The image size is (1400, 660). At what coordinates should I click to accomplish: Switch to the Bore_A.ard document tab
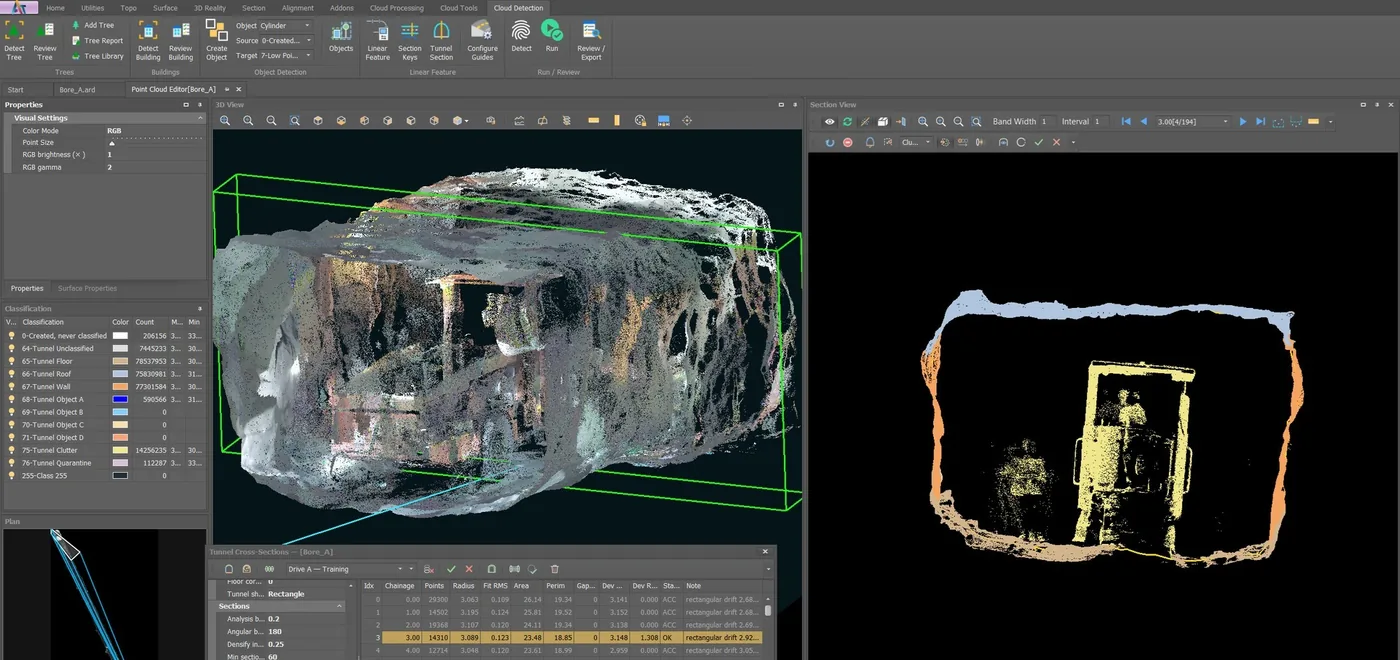coord(77,90)
